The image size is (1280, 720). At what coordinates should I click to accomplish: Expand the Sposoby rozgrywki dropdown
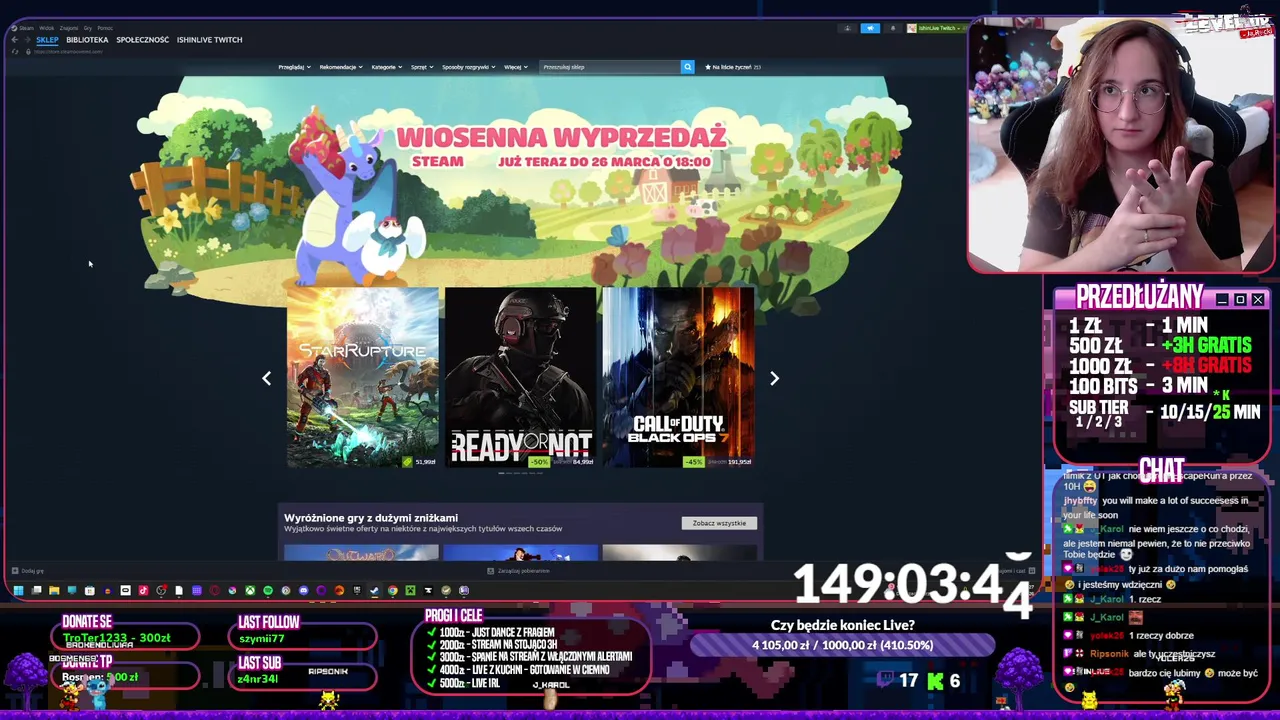469,67
